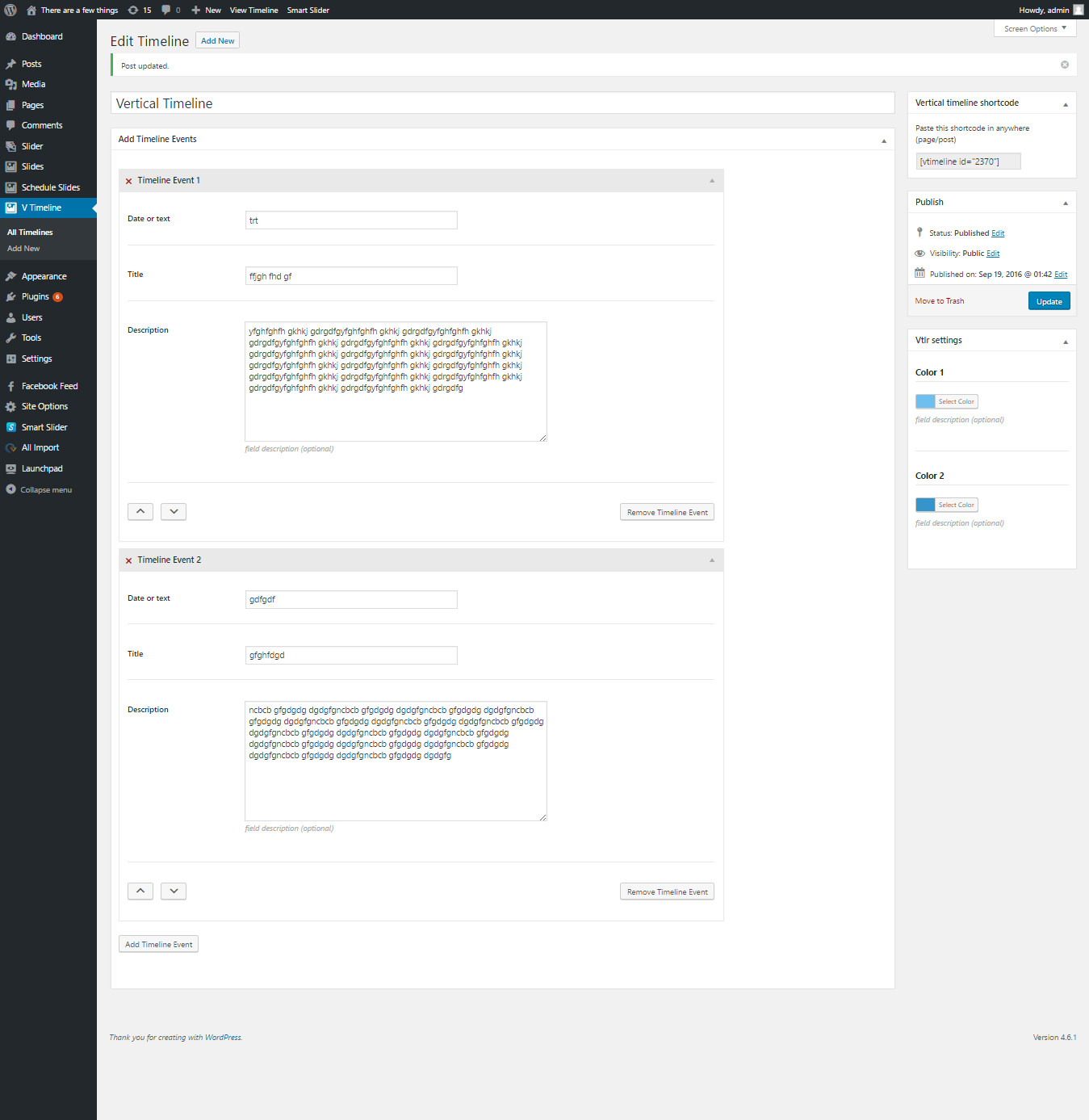
Task: Click the Slider icon in sidebar
Action: 11,146
